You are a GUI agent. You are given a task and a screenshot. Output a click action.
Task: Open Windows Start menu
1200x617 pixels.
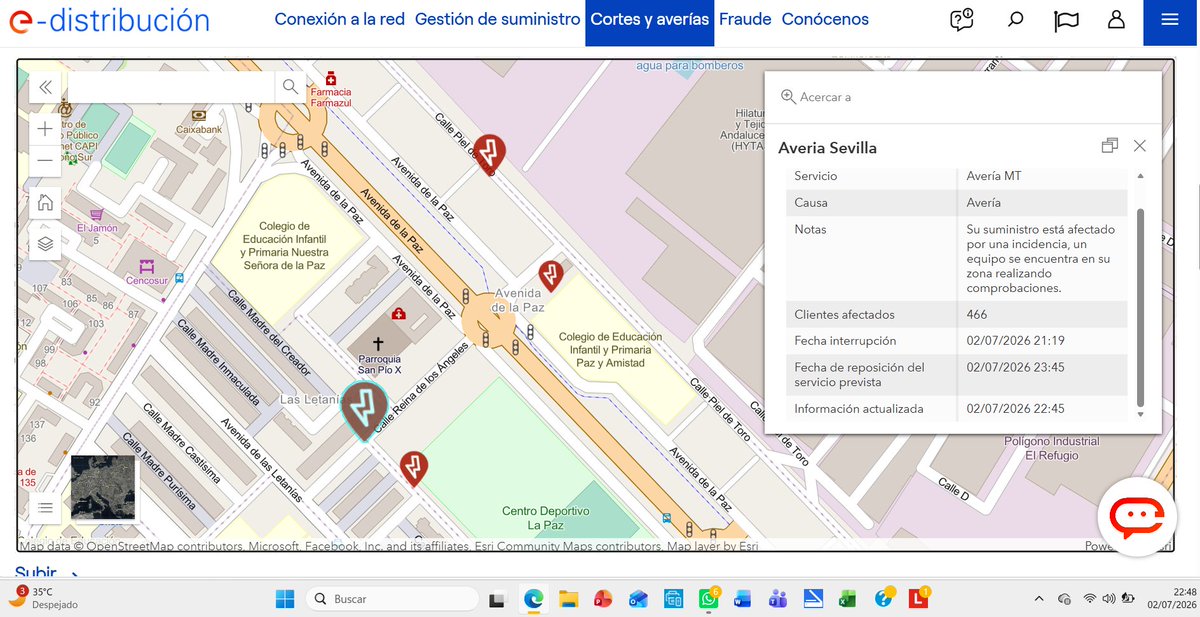point(285,599)
